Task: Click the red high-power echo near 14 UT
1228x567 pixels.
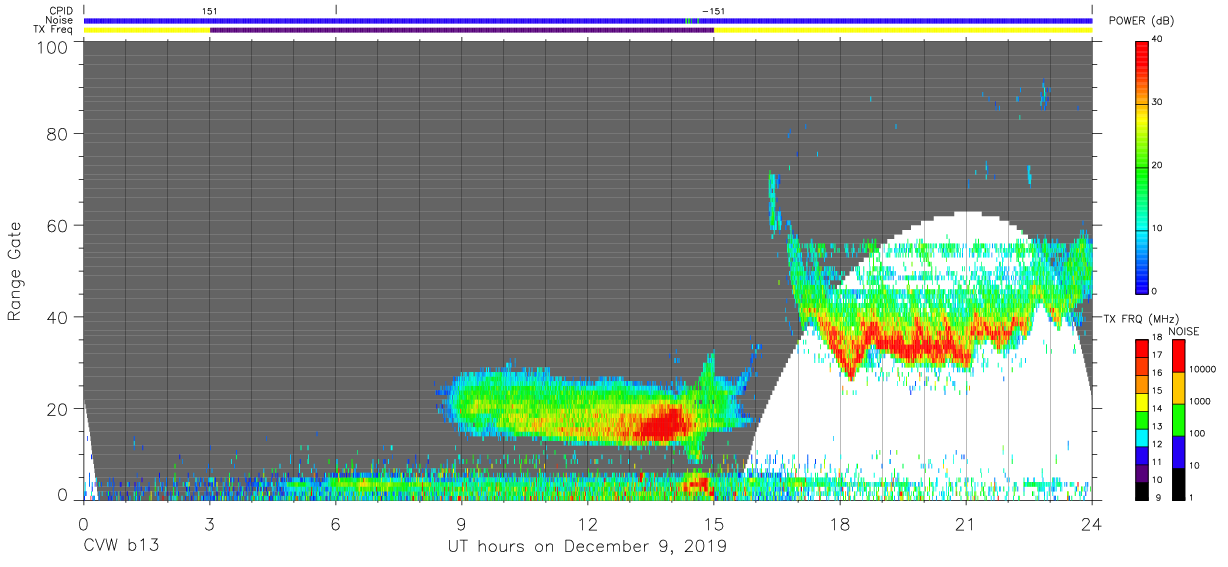Action: 664,424
